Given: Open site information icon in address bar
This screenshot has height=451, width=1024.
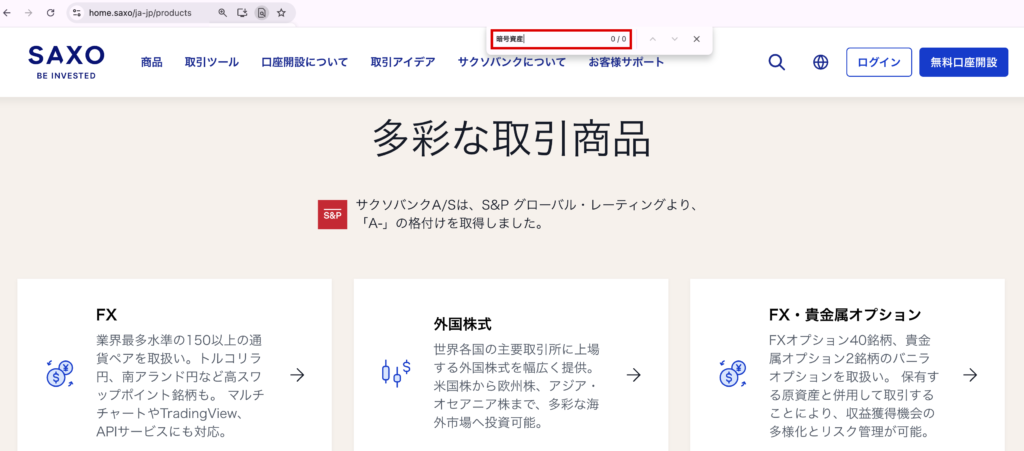Looking at the screenshot, I should pos(77,12).
